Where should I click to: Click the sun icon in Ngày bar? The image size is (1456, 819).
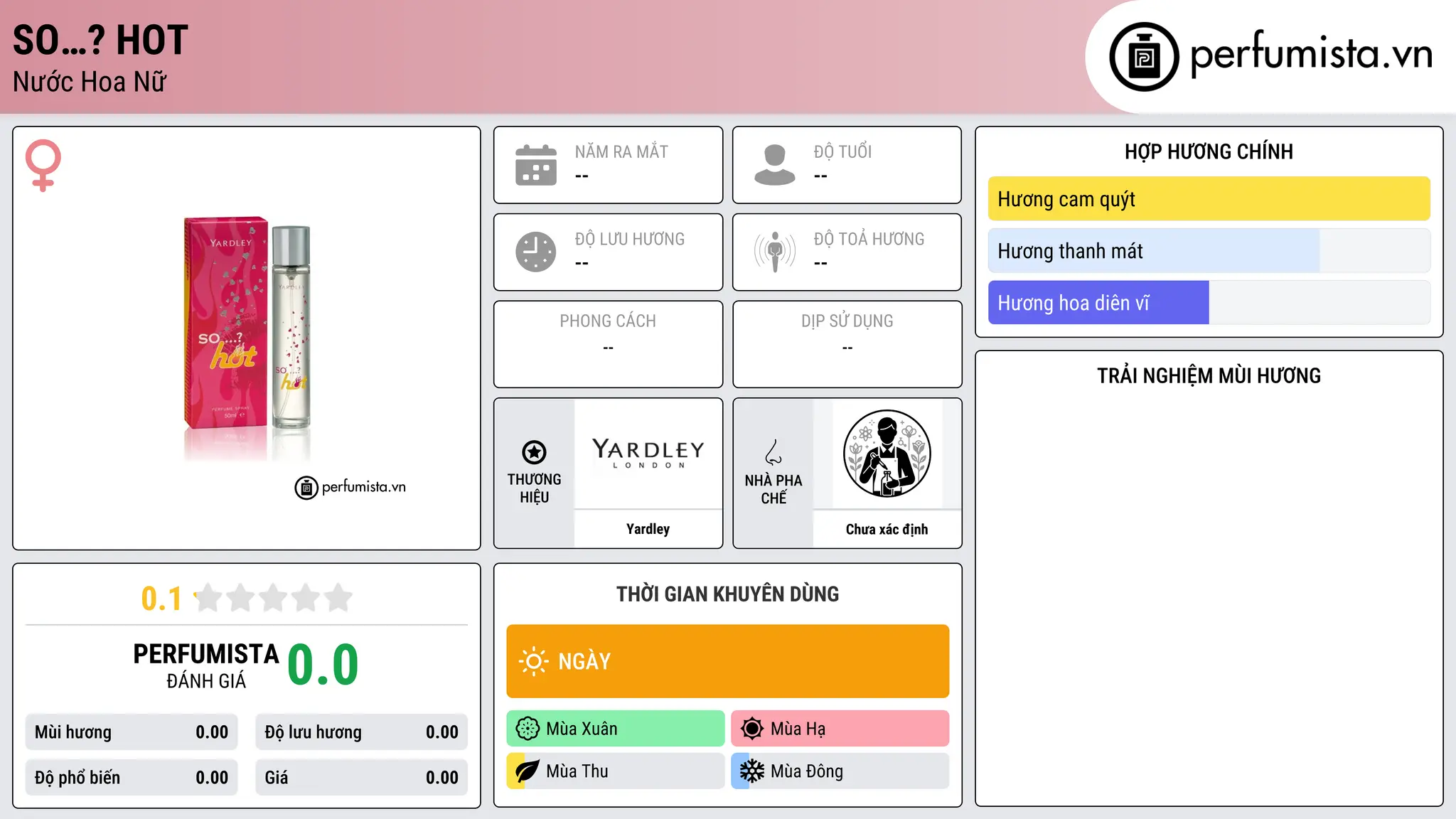click(x=533, y=661)
